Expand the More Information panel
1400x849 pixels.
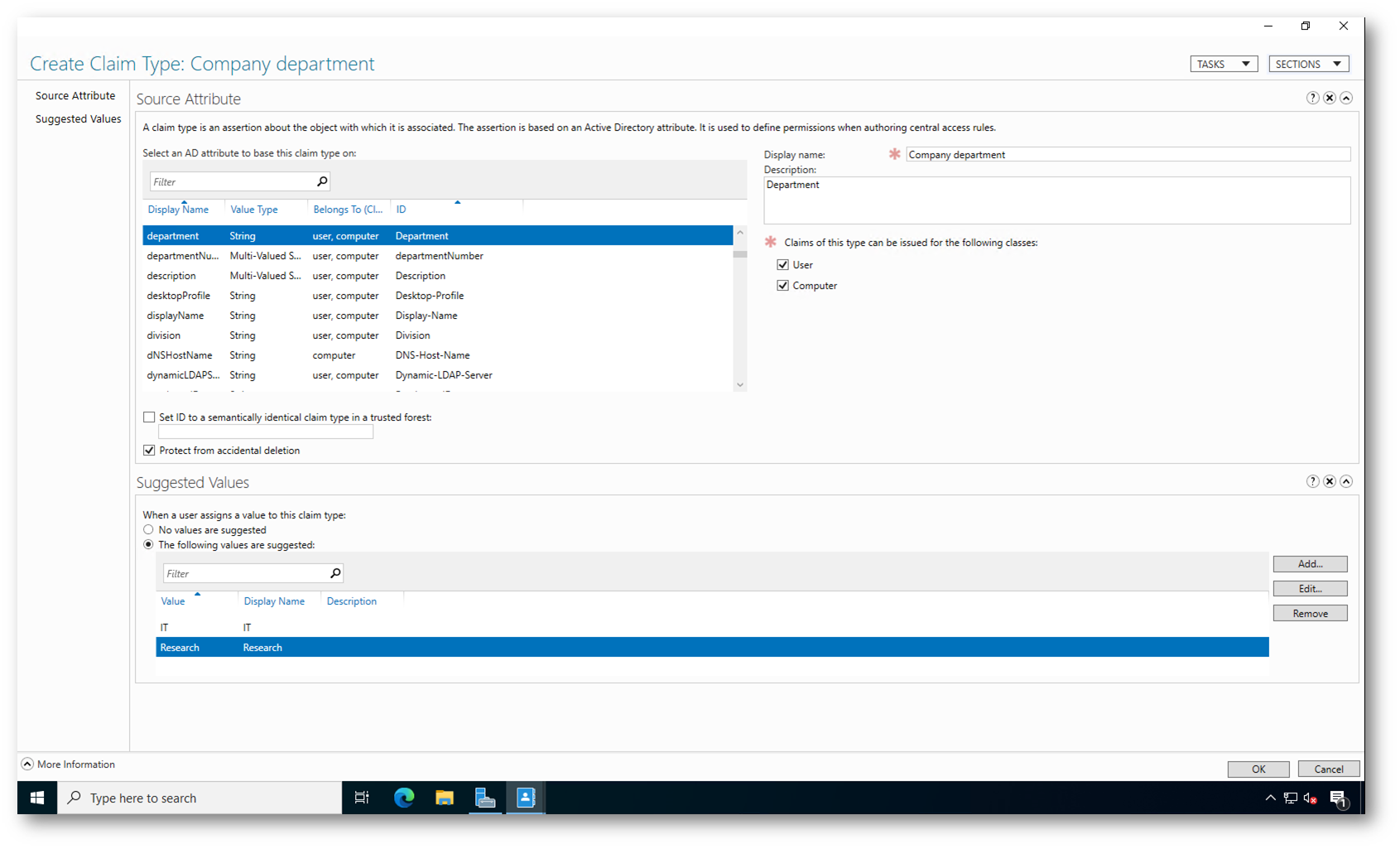coord(27,764)
